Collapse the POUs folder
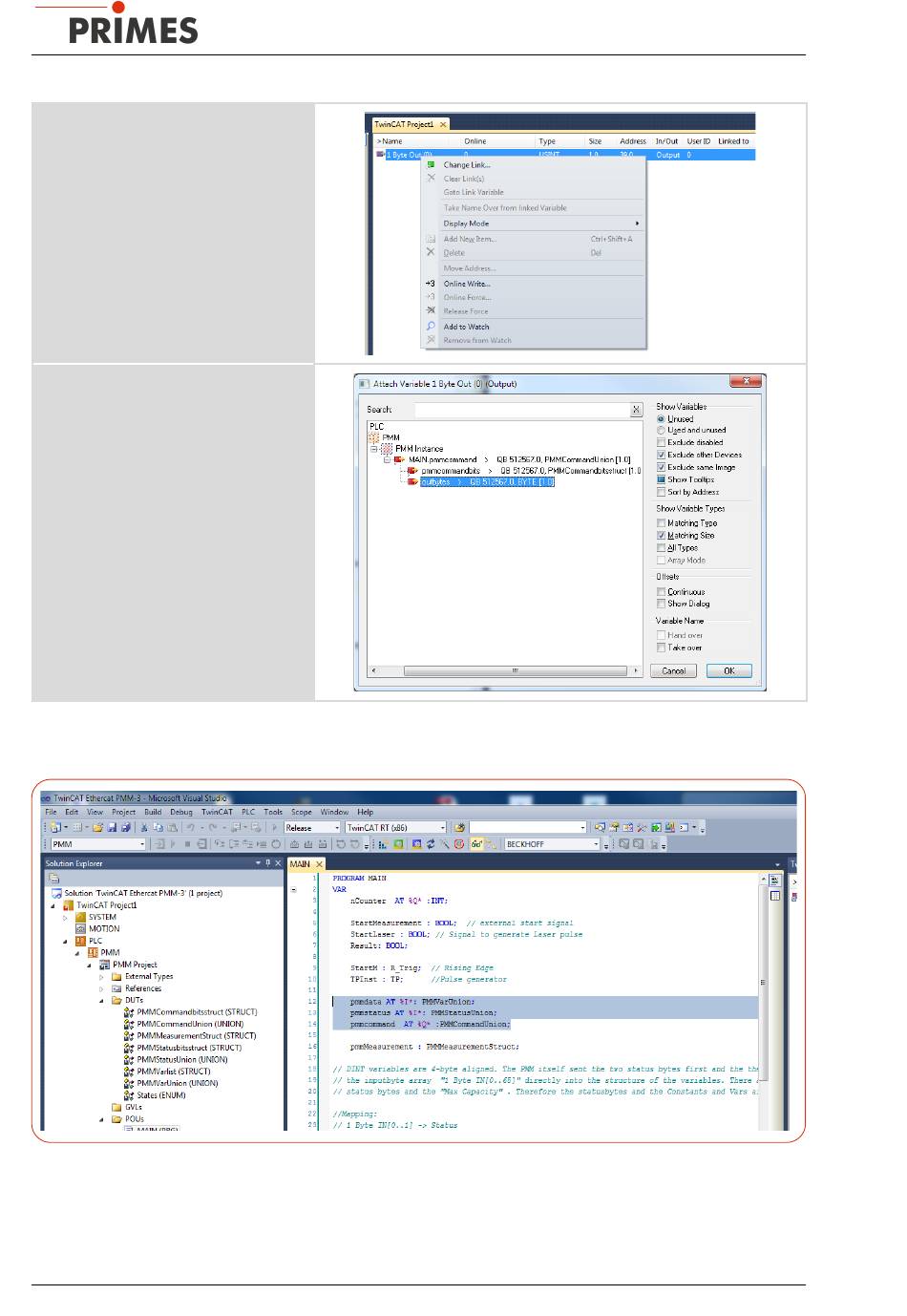Image resolution: width=907 pixels, height=1316 pixels. point(101,1119)
